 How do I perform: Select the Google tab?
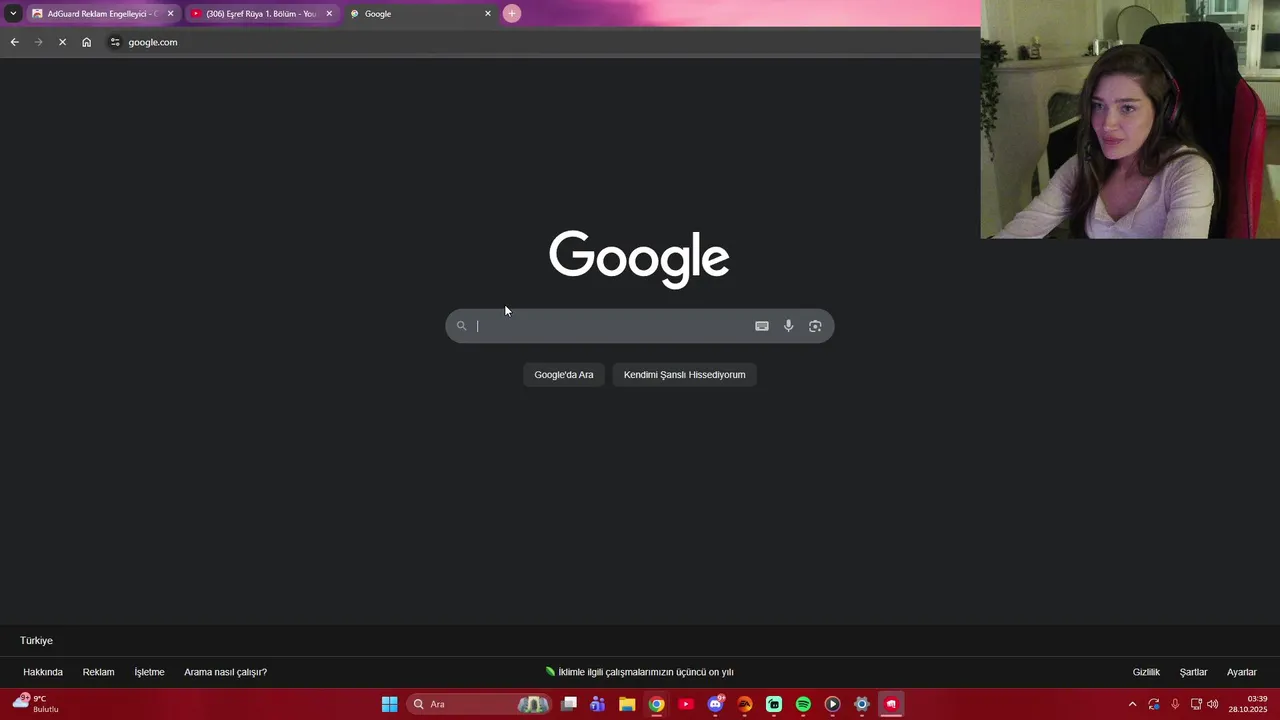pyautogui.click(x=420, y=14)
